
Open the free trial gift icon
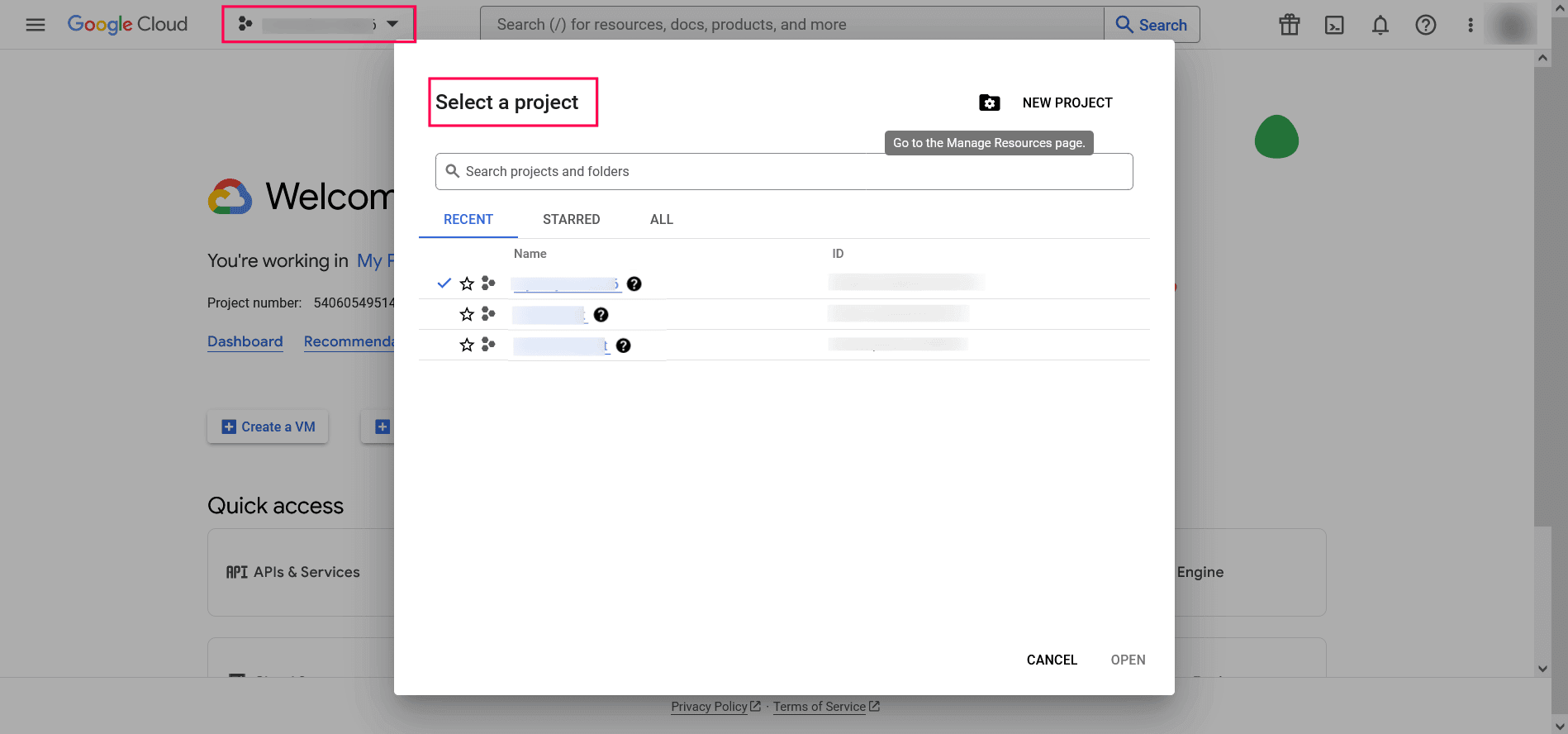(1290, 25)
